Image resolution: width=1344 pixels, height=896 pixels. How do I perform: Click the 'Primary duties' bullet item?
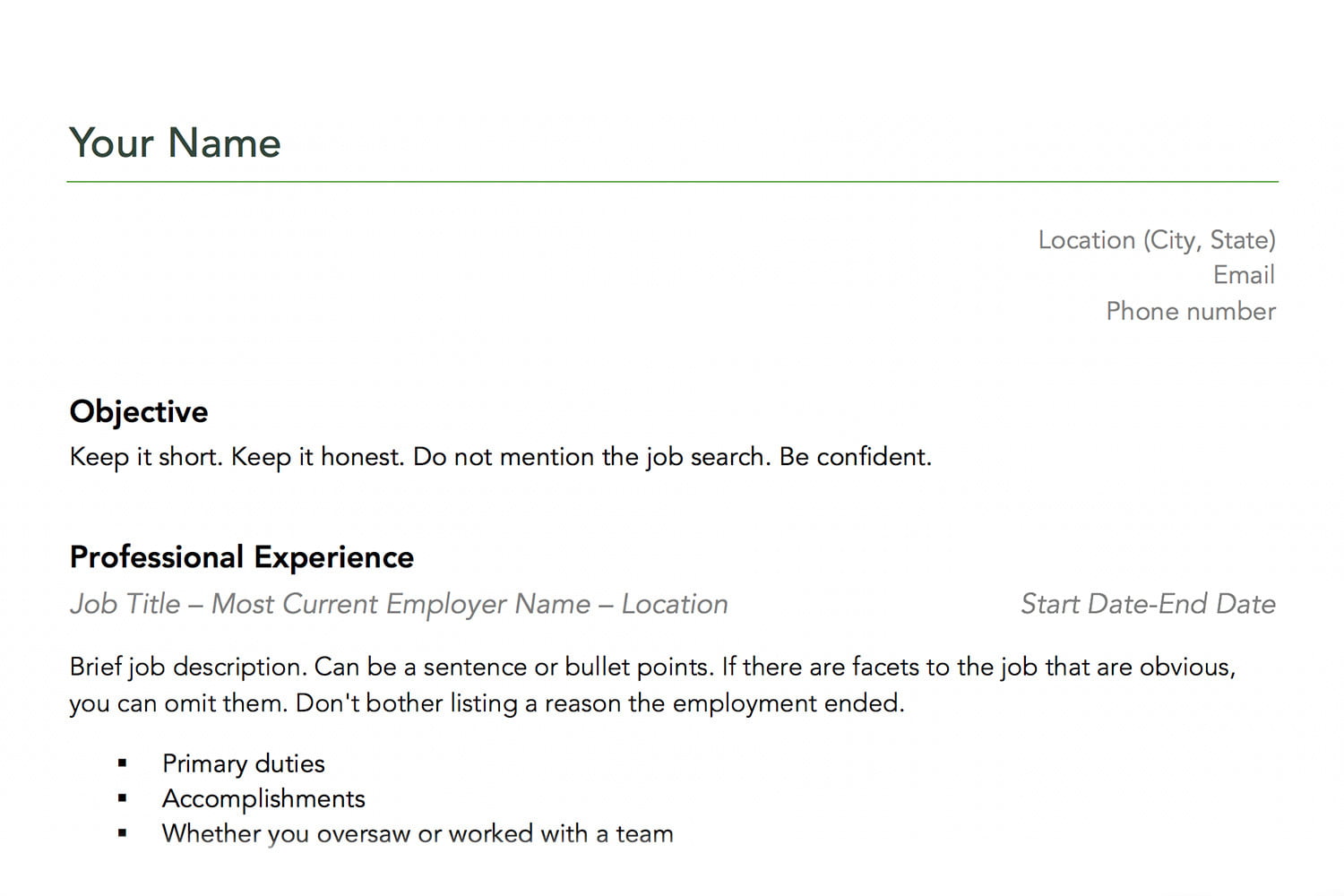[x=244, y=763]
